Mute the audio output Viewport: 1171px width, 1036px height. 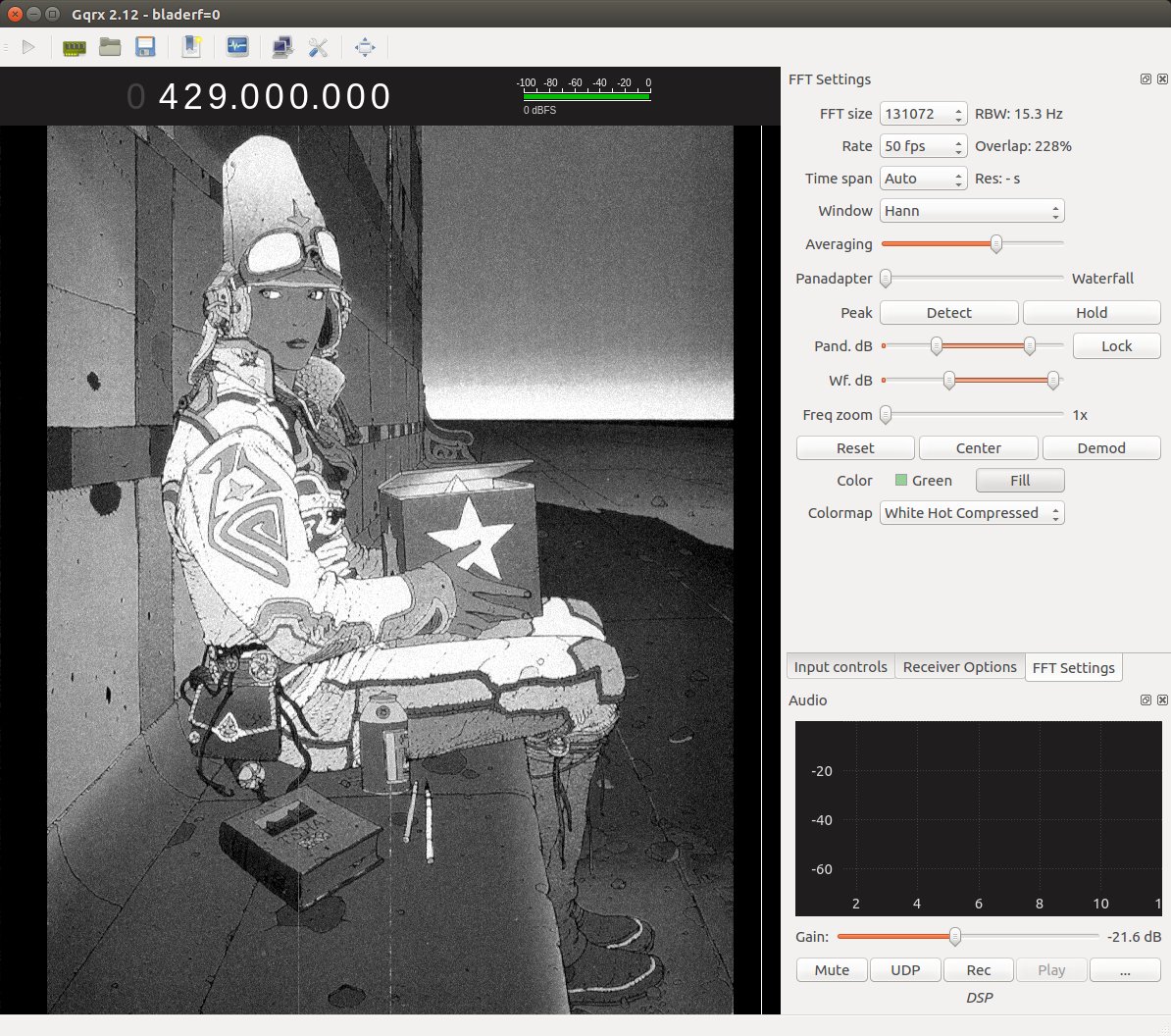tap(832, 969)
